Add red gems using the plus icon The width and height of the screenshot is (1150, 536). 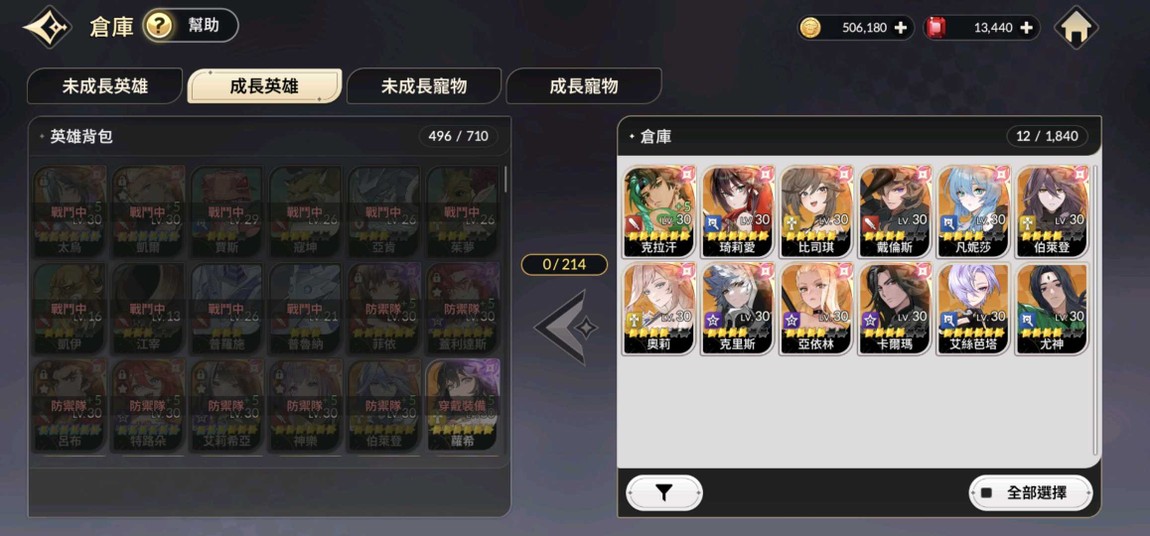(x=1026, y=28)
